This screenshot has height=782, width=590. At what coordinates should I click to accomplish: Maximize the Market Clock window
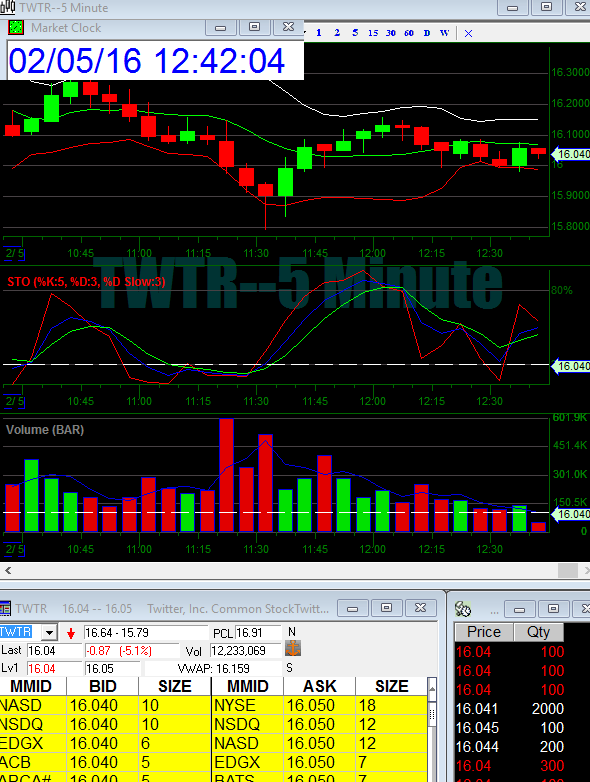pos(254,27)
